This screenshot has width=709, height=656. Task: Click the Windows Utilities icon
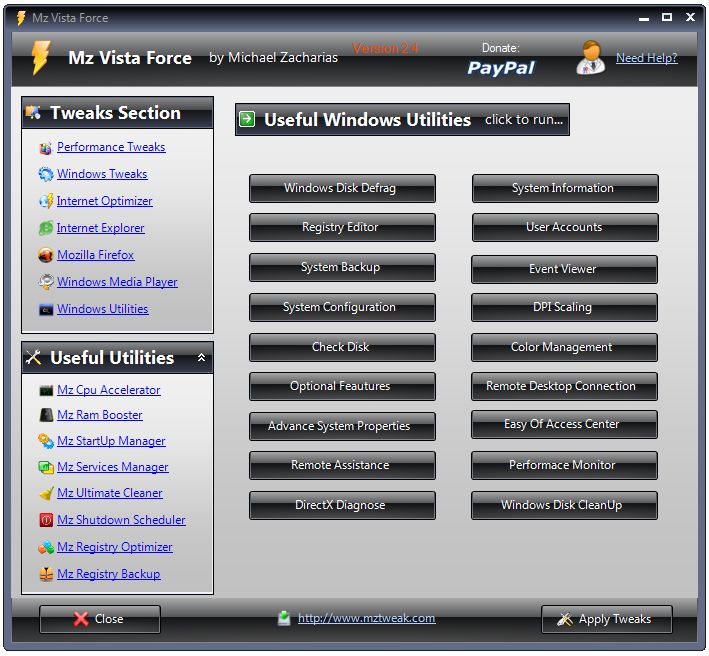coord(46,310)
